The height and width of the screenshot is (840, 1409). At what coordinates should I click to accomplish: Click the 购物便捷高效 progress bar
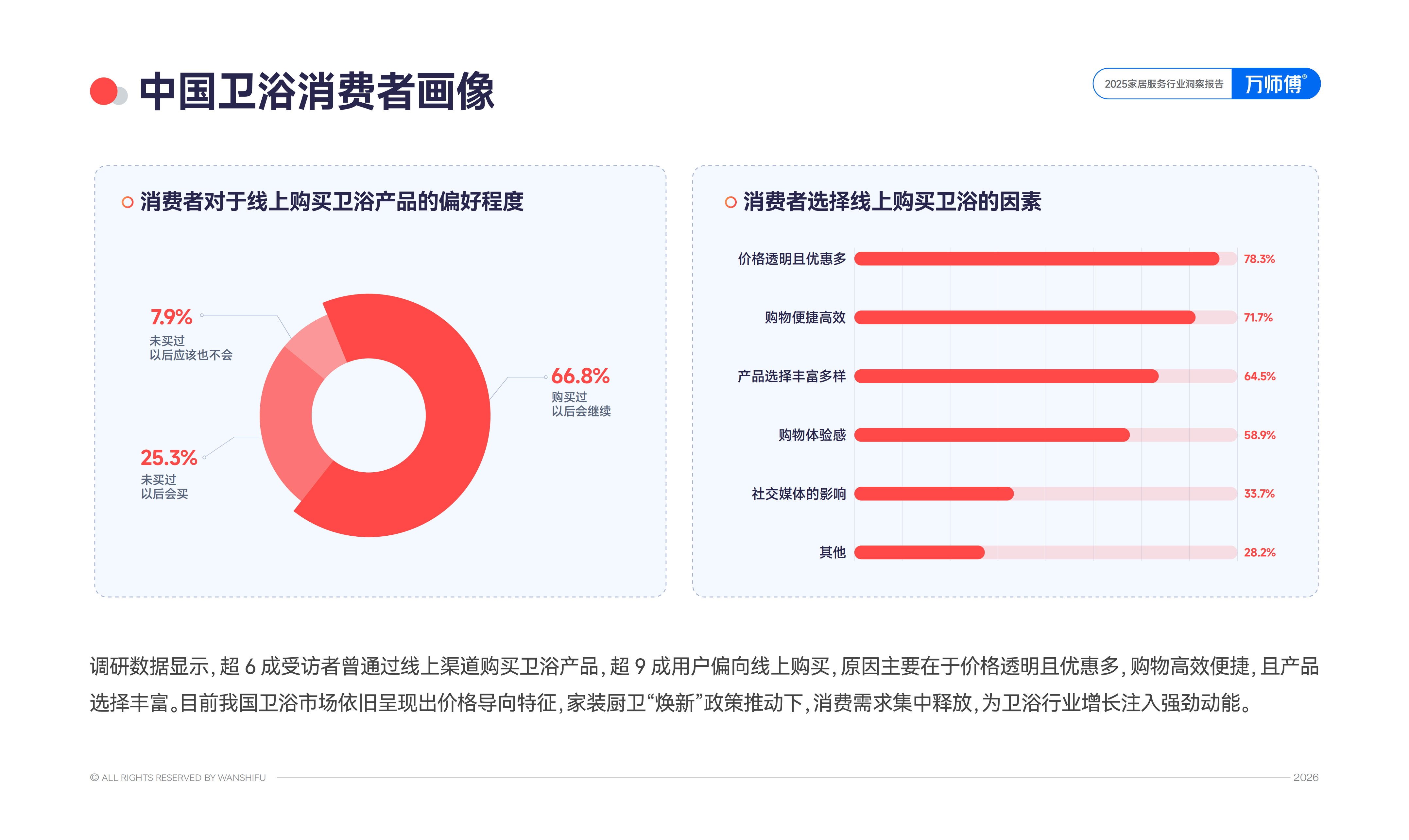1045,318
